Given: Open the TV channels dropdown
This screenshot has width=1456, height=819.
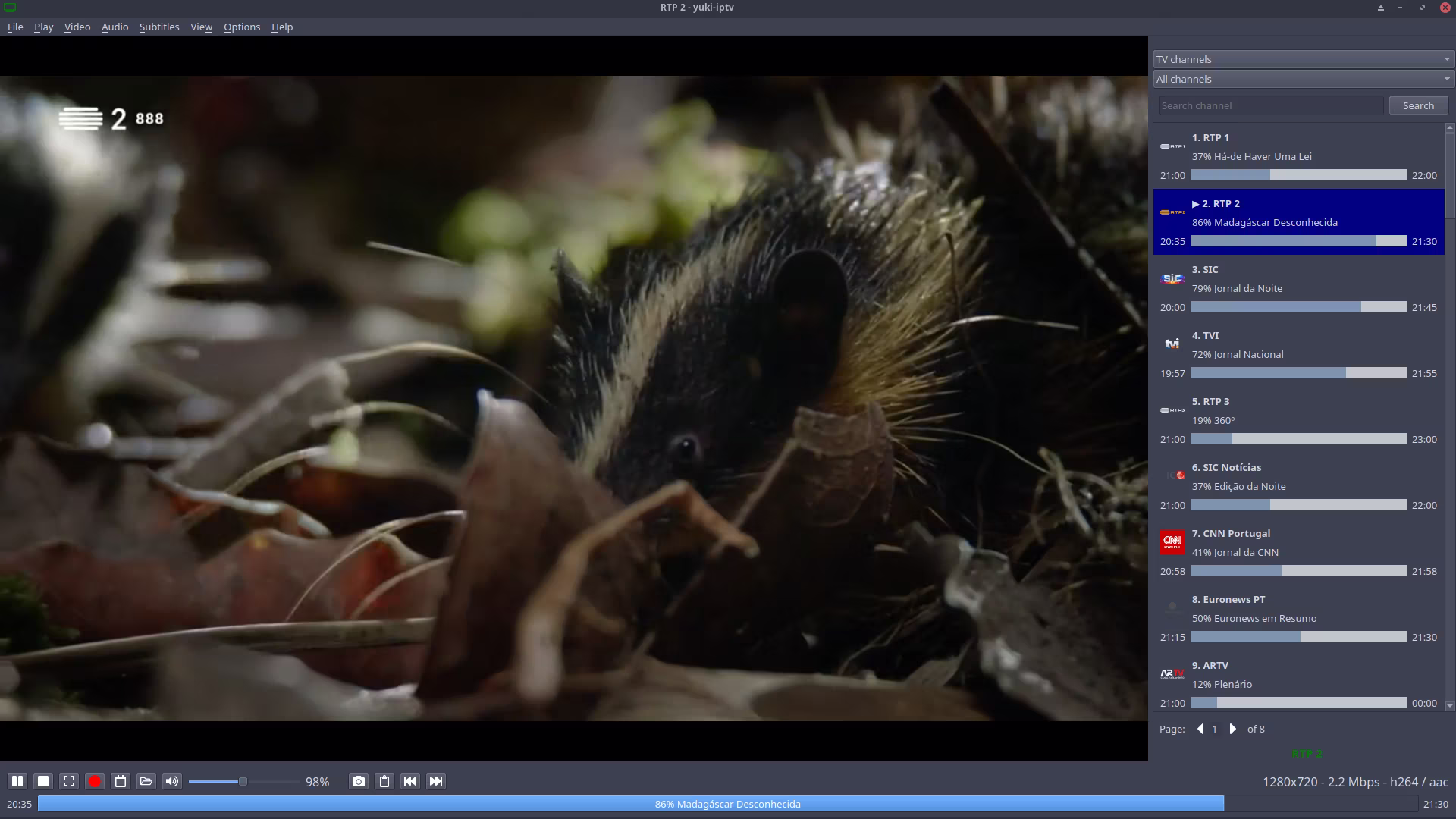Looking at the screenshot, I should point(1301,58).
